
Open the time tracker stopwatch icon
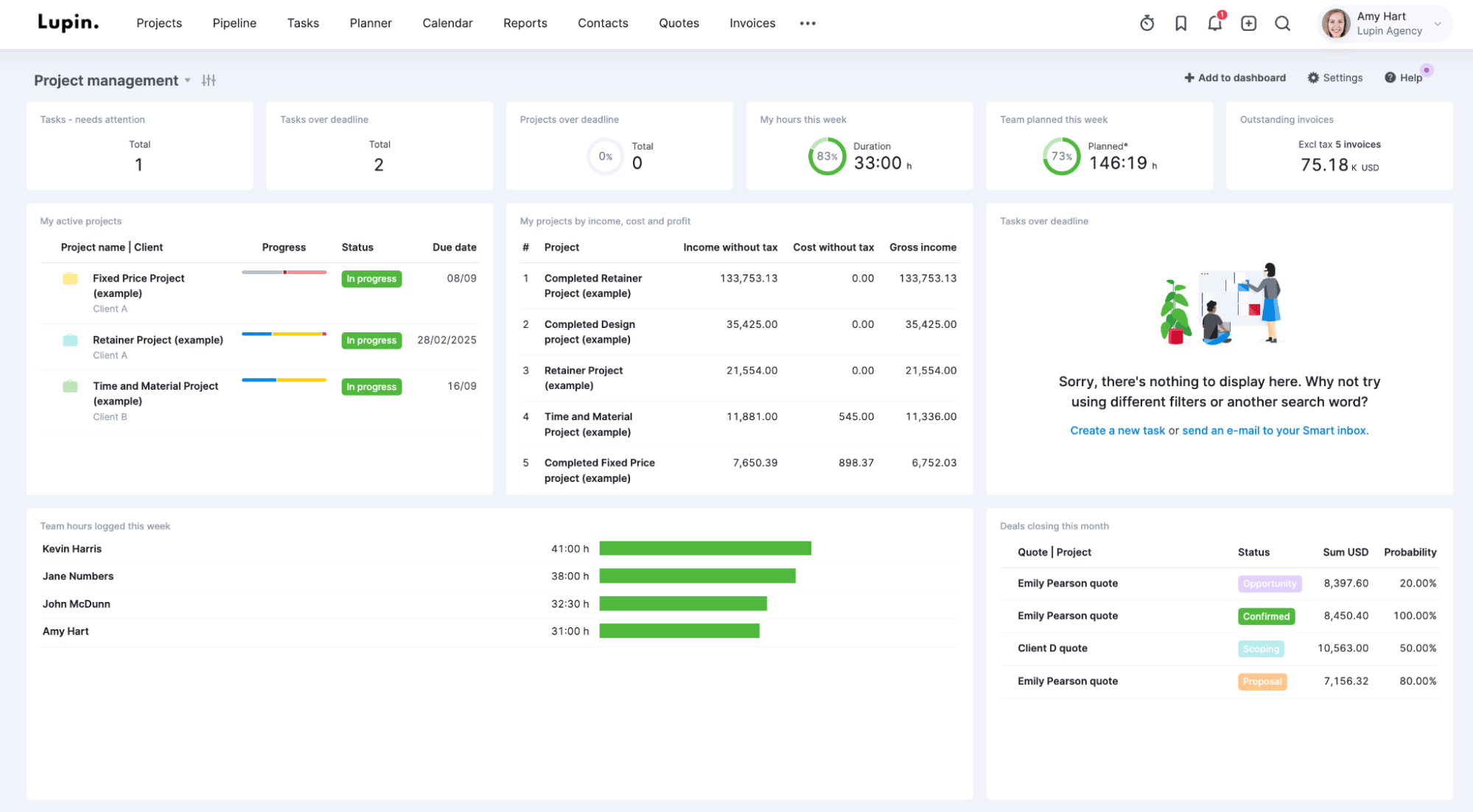pyautogui.click(x=1147, y=23)
